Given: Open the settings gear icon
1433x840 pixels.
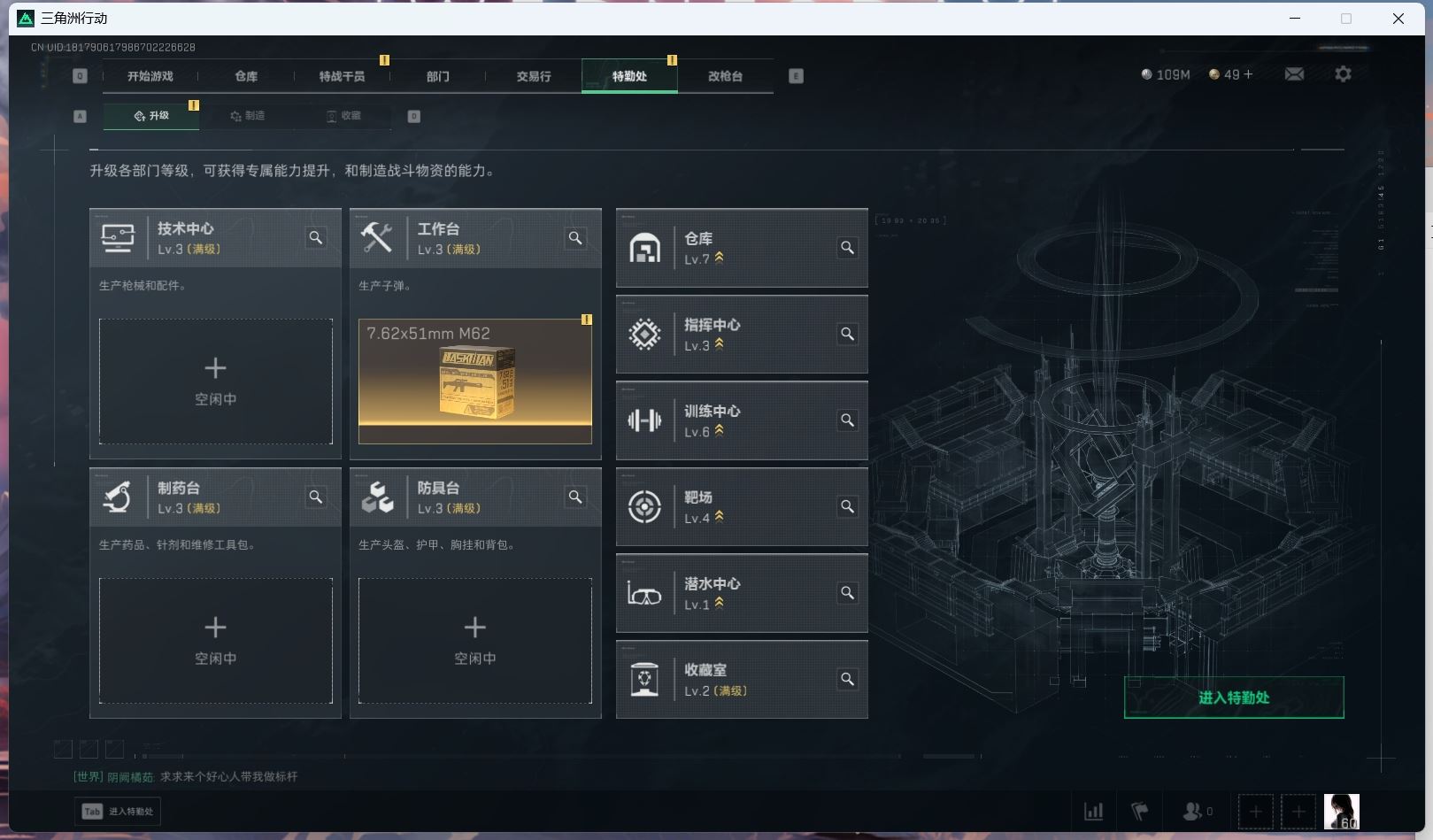Looking at the screenshot, I should pyautogui.click(x=1343, y=74).
